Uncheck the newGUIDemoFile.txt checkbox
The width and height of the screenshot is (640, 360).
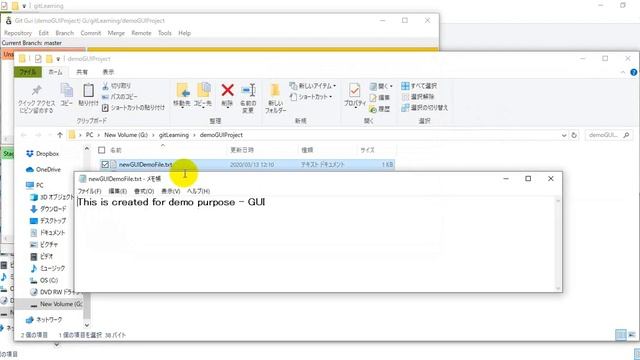105,164
